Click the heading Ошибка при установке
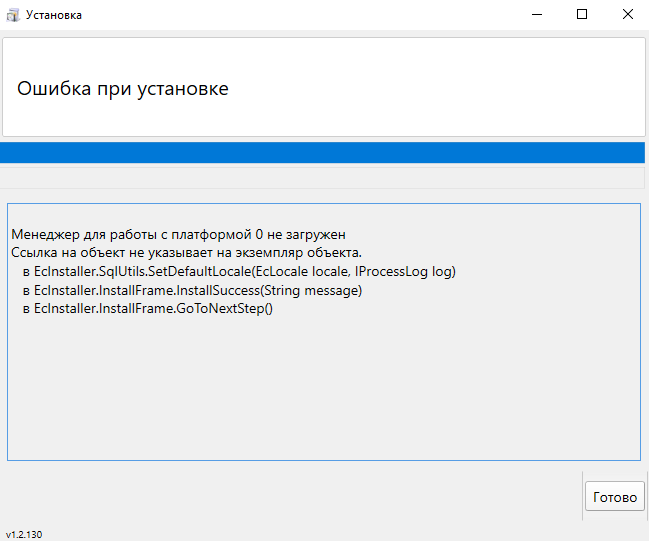 pos(123,89)
